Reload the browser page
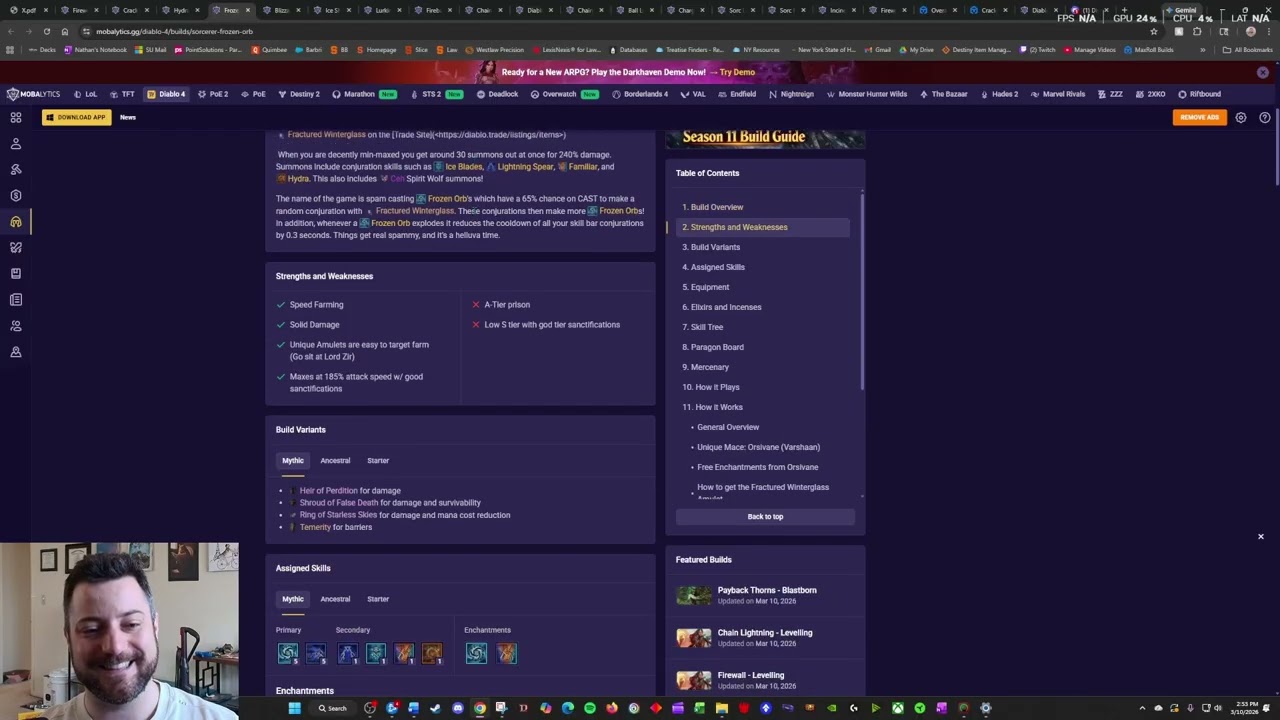The width and height of the screenshot is (1280, 720). click(x=48, y=31)
